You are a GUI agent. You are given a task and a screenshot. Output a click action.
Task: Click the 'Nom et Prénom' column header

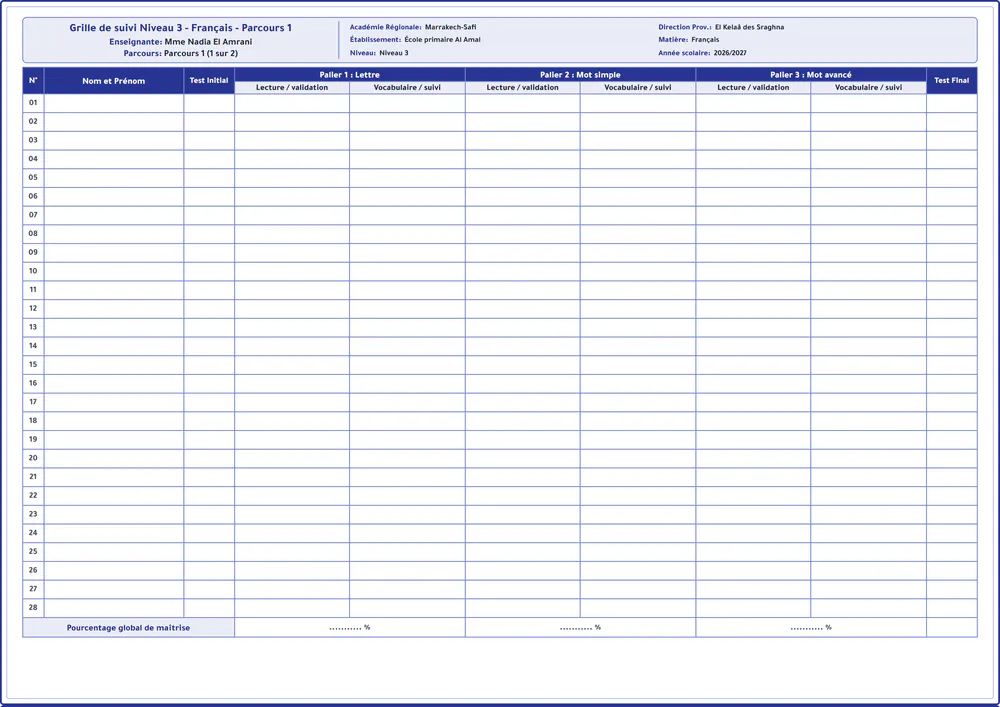point(114,81)
